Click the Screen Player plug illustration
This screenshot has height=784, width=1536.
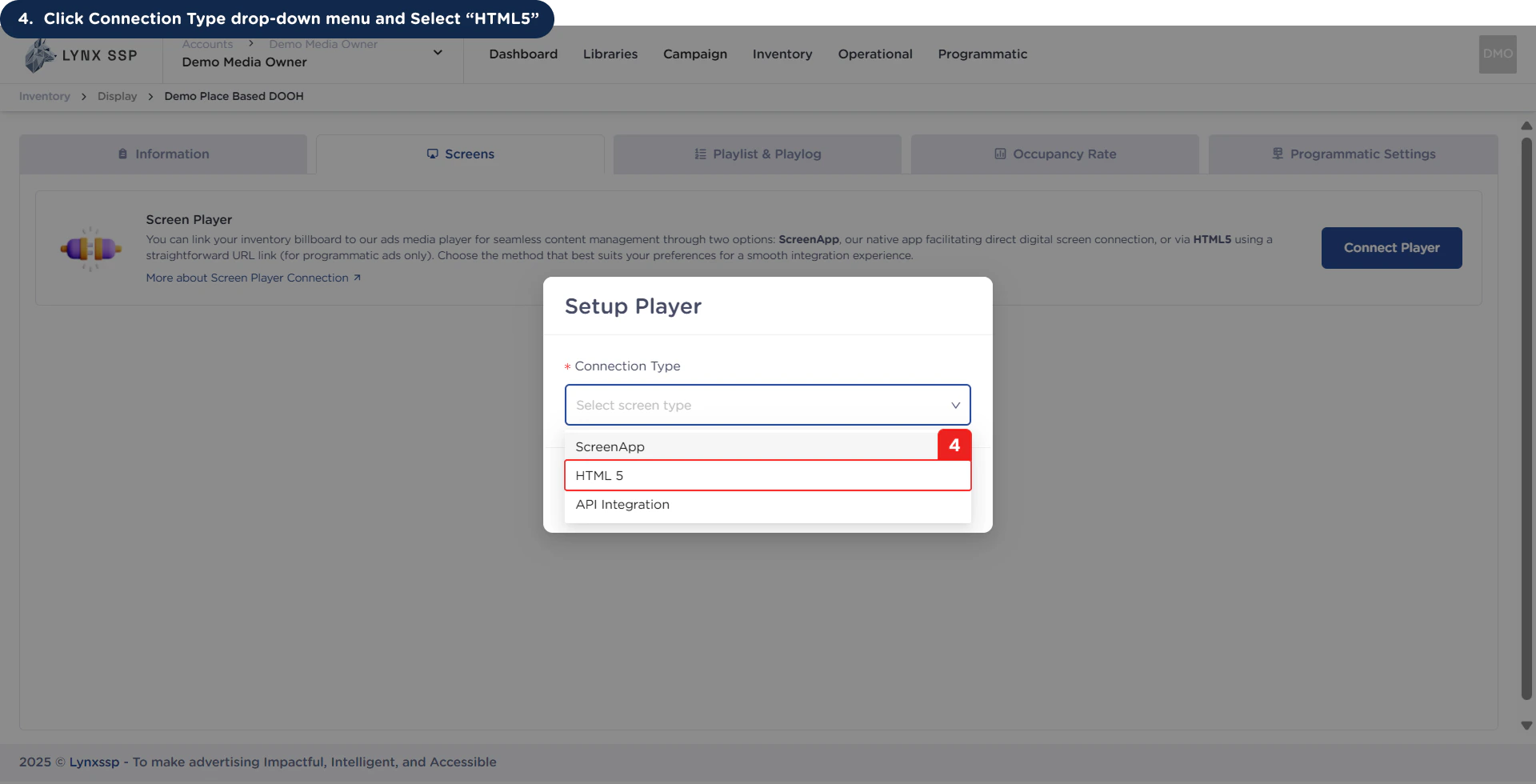tap(91, 248)
